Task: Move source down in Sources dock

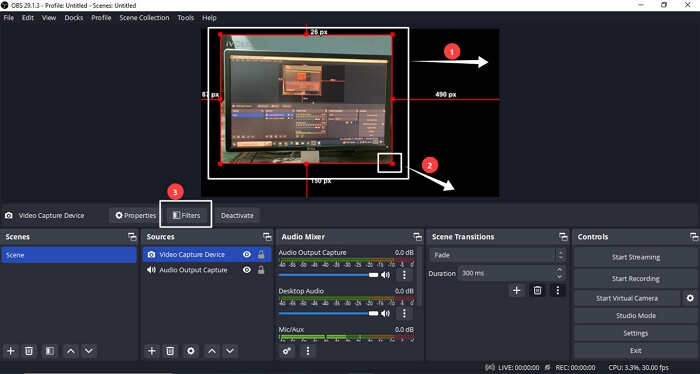Action: point(230,351)
